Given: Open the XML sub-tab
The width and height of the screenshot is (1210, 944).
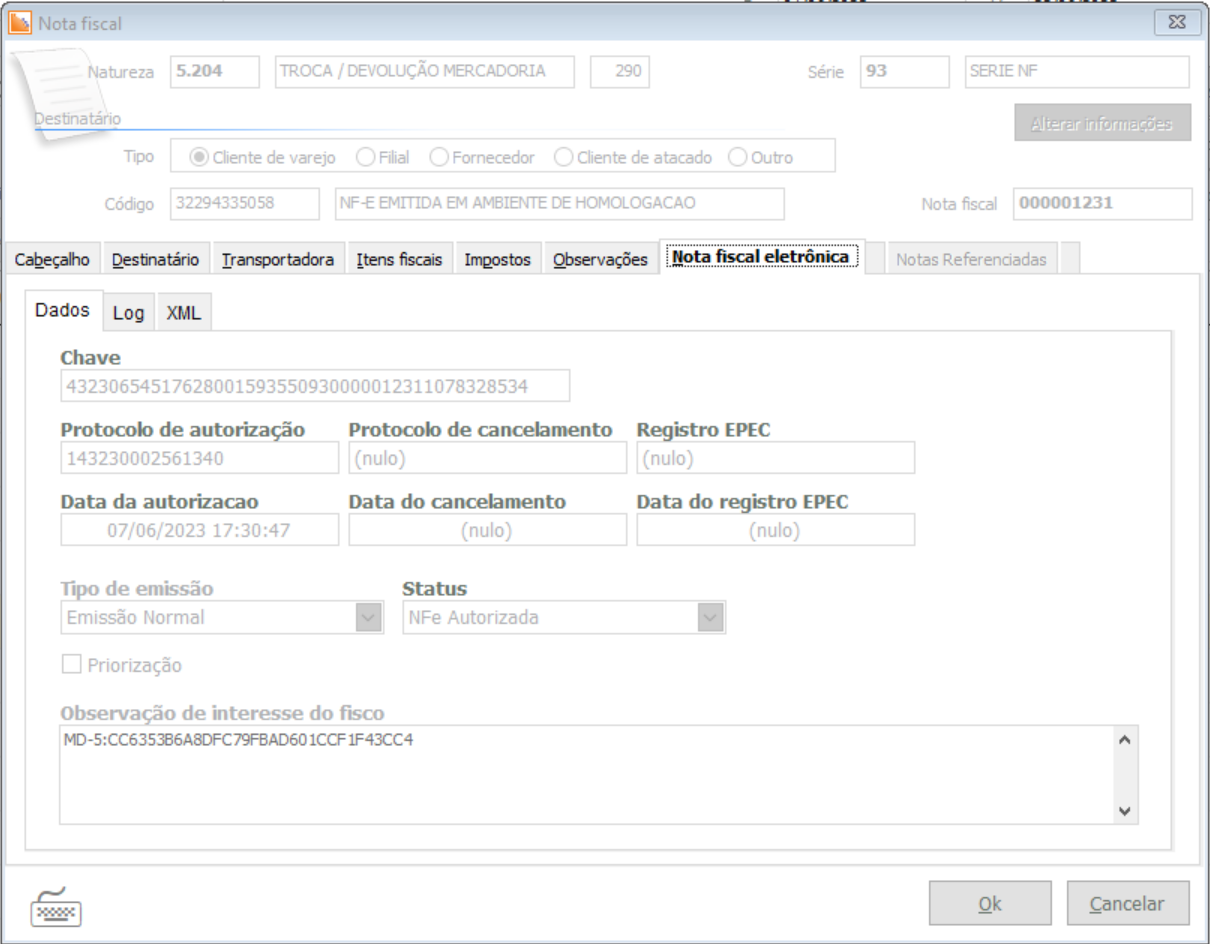Looking at the screenshot, I should [x=183, y=313].
